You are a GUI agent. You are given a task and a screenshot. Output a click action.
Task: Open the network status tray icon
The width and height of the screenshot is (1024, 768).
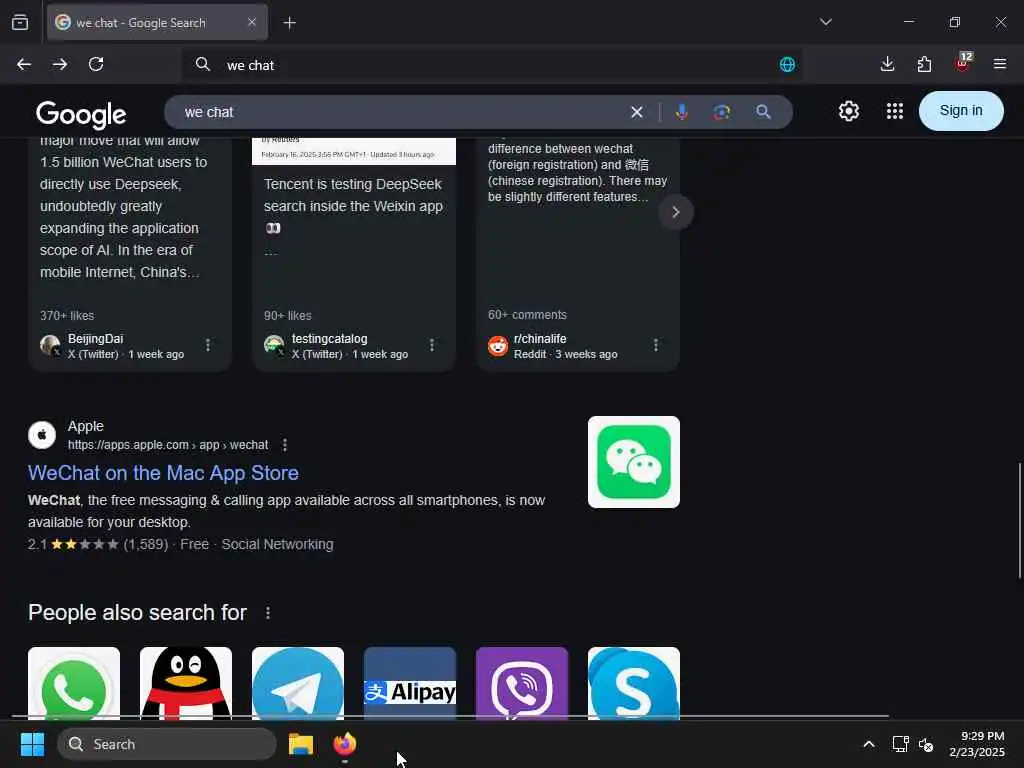point(901,744)
